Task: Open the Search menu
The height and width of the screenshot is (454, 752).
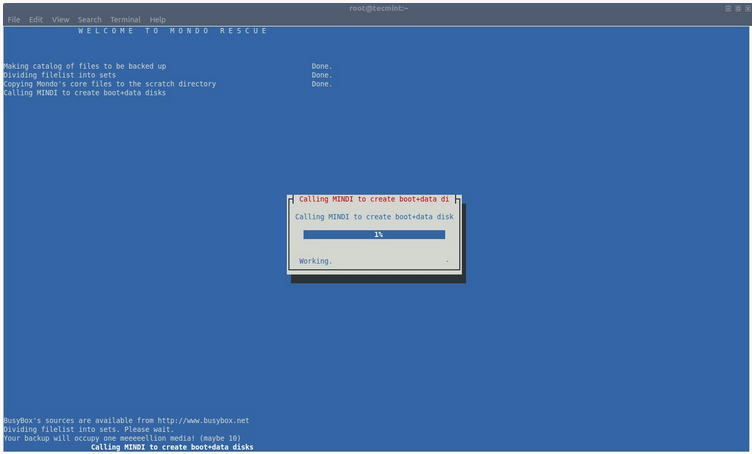Action: (90, 20)
